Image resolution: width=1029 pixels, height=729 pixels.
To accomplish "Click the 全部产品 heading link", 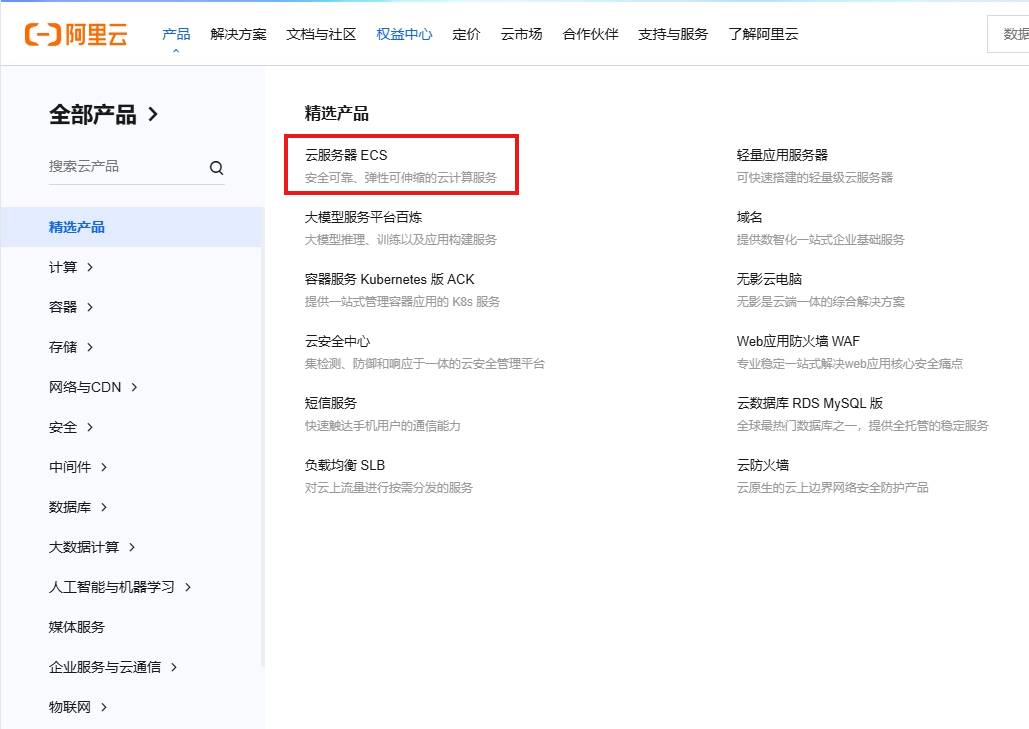I will point(93,114).
